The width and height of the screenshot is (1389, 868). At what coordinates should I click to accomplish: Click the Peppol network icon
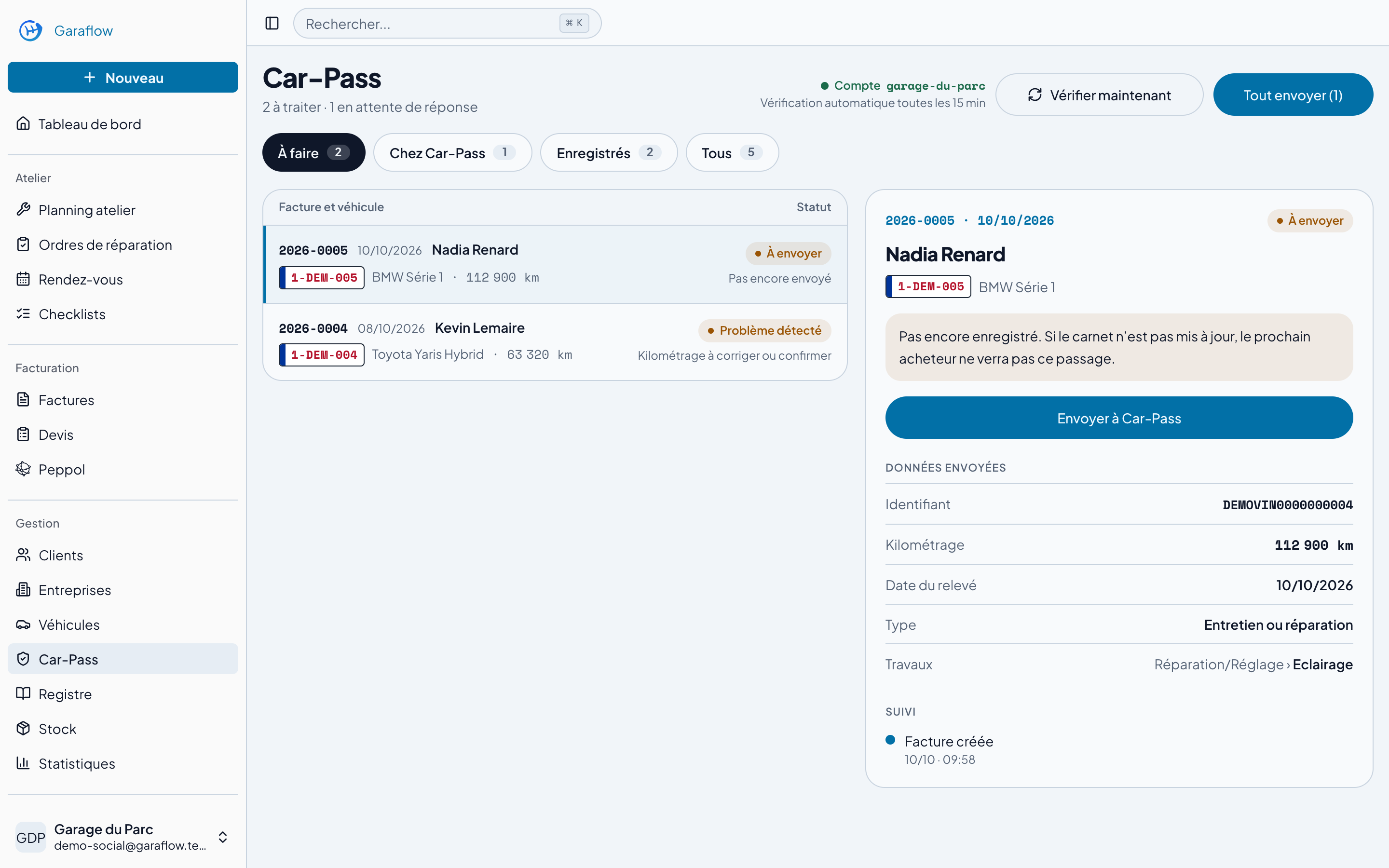click(x=23, y=469)
